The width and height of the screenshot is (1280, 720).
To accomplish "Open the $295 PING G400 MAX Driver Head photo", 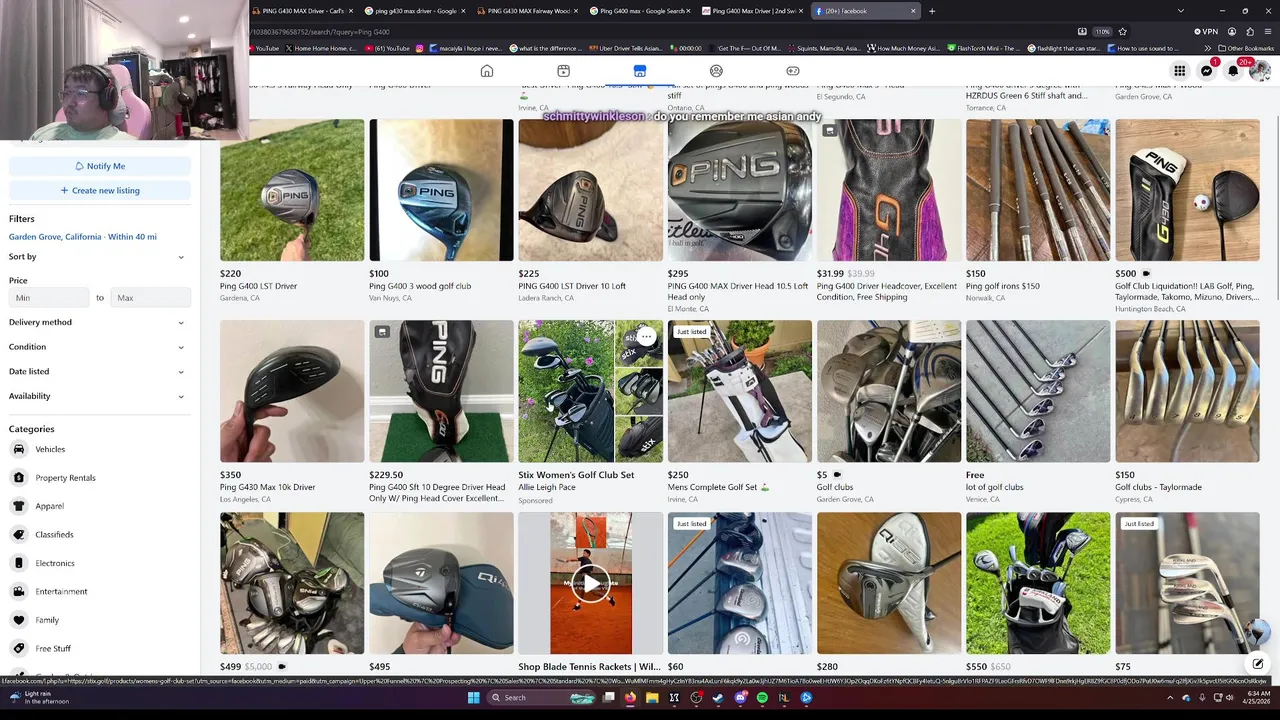I will point(740,190).
